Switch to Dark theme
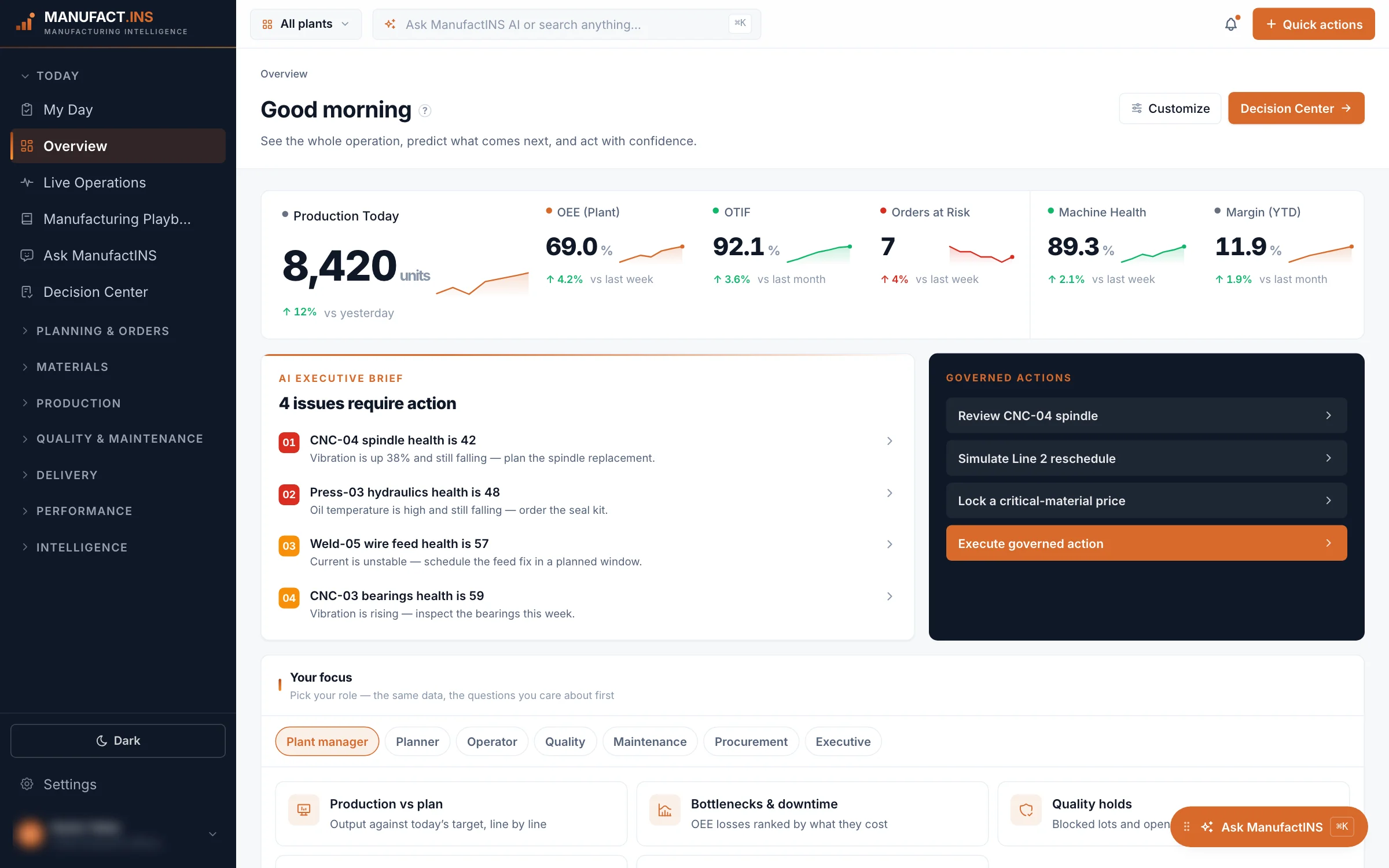Image resolution: width=1389 pixels, height=868 pixels. pos(118,741)
